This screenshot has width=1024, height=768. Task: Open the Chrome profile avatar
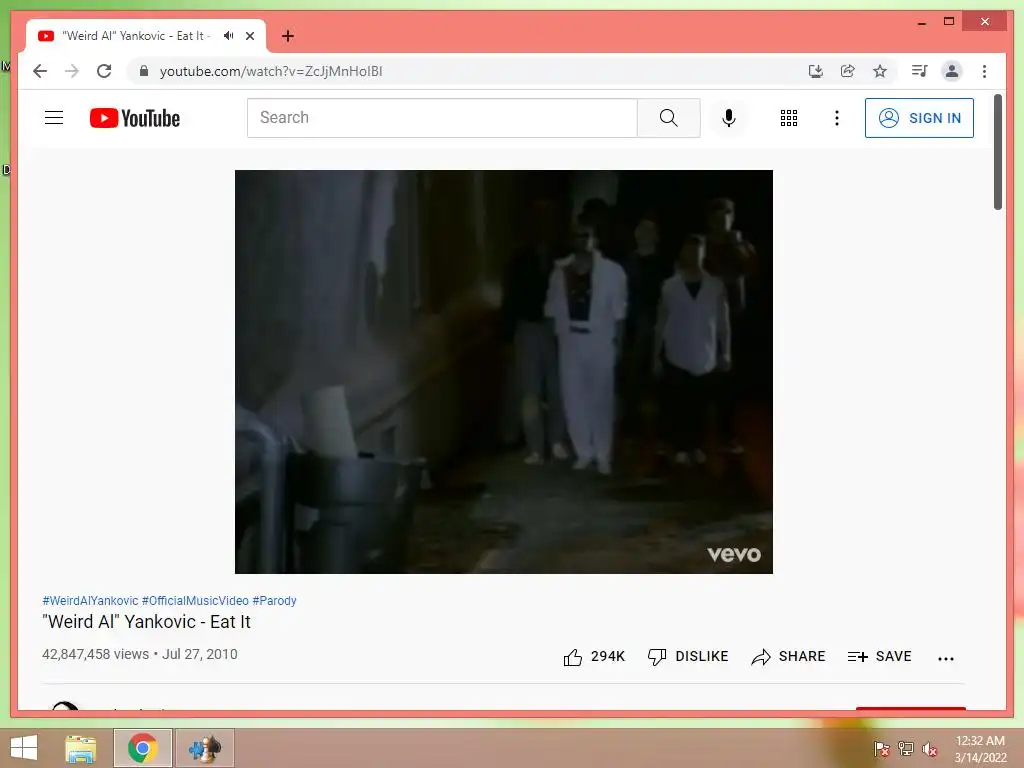(952, 71)
